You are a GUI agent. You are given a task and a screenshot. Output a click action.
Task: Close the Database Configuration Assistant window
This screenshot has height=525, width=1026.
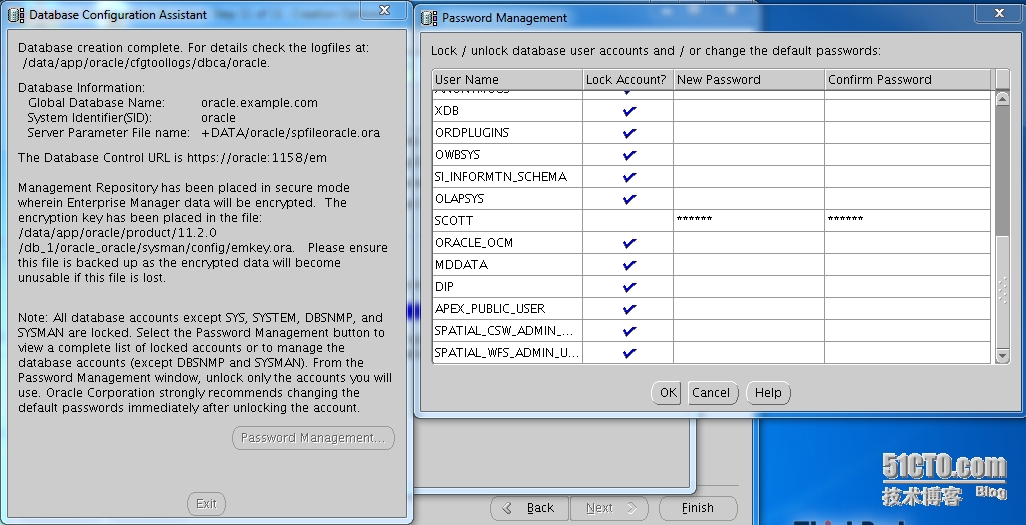pyautogui.click(x=385, y=10)
